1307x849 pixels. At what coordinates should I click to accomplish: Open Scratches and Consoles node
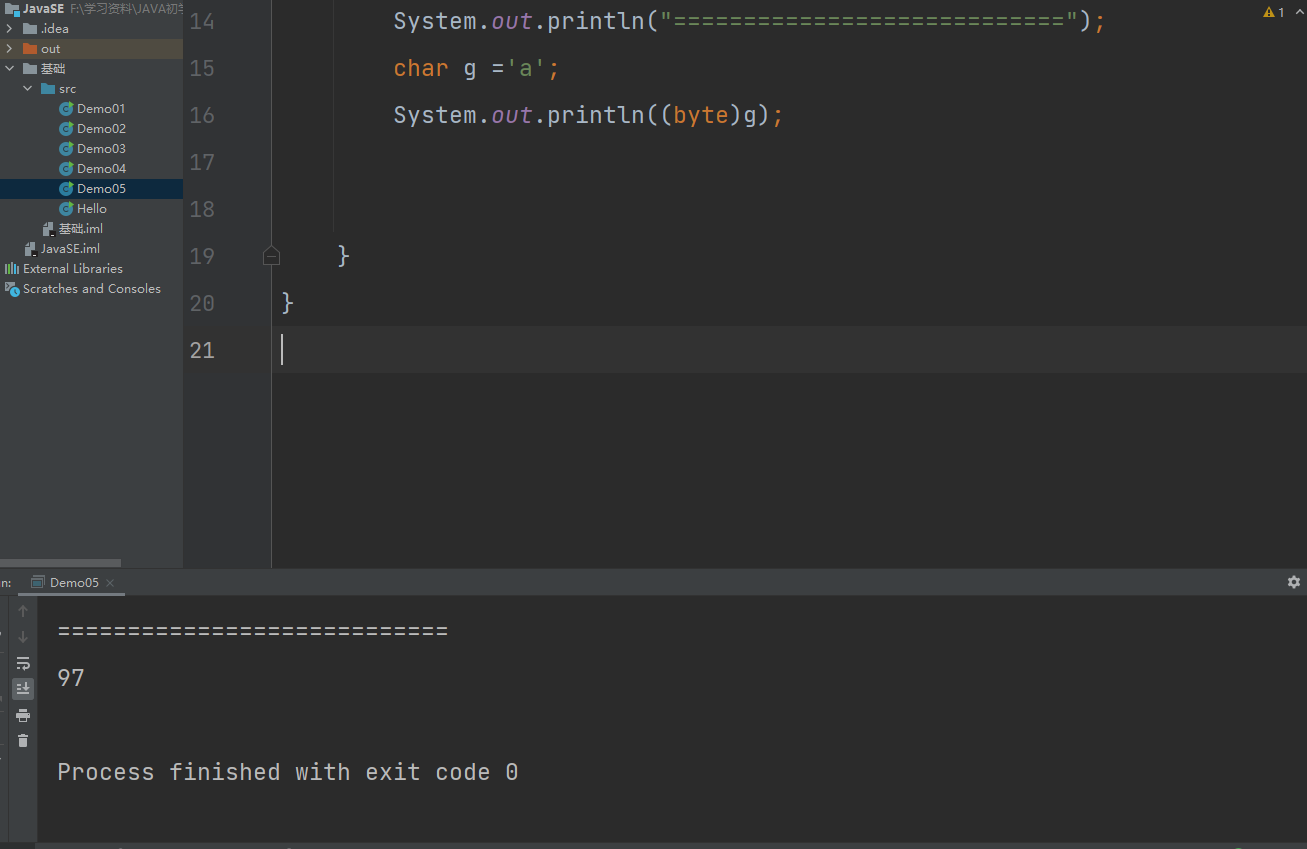tap(91, 289)
